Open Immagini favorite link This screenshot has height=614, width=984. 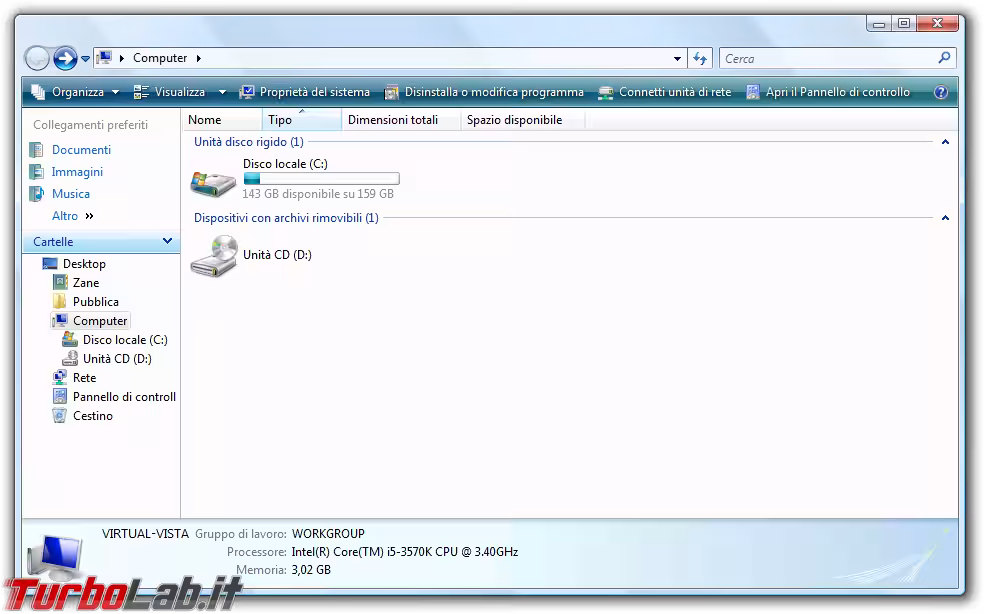(x=77, y=172)
